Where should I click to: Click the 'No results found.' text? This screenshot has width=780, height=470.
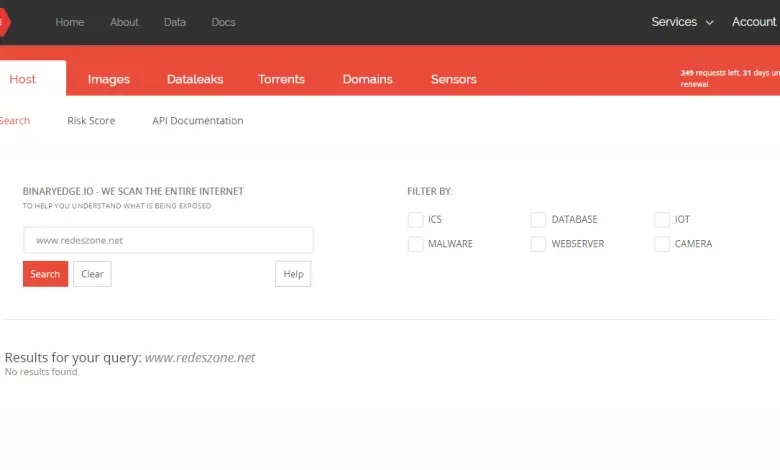[x=42, y=372]
